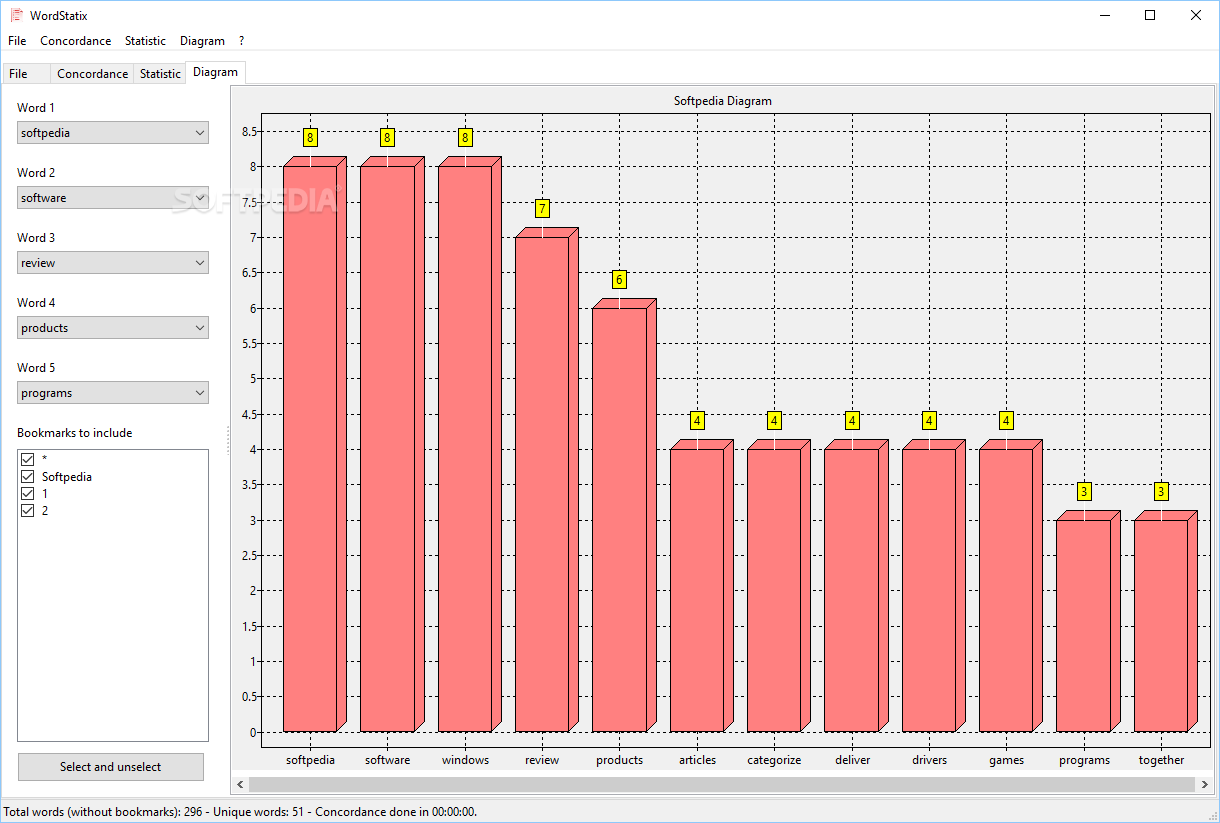Switch to the Concordance tab
1220x823 pixels.
(x=92, y=73)
